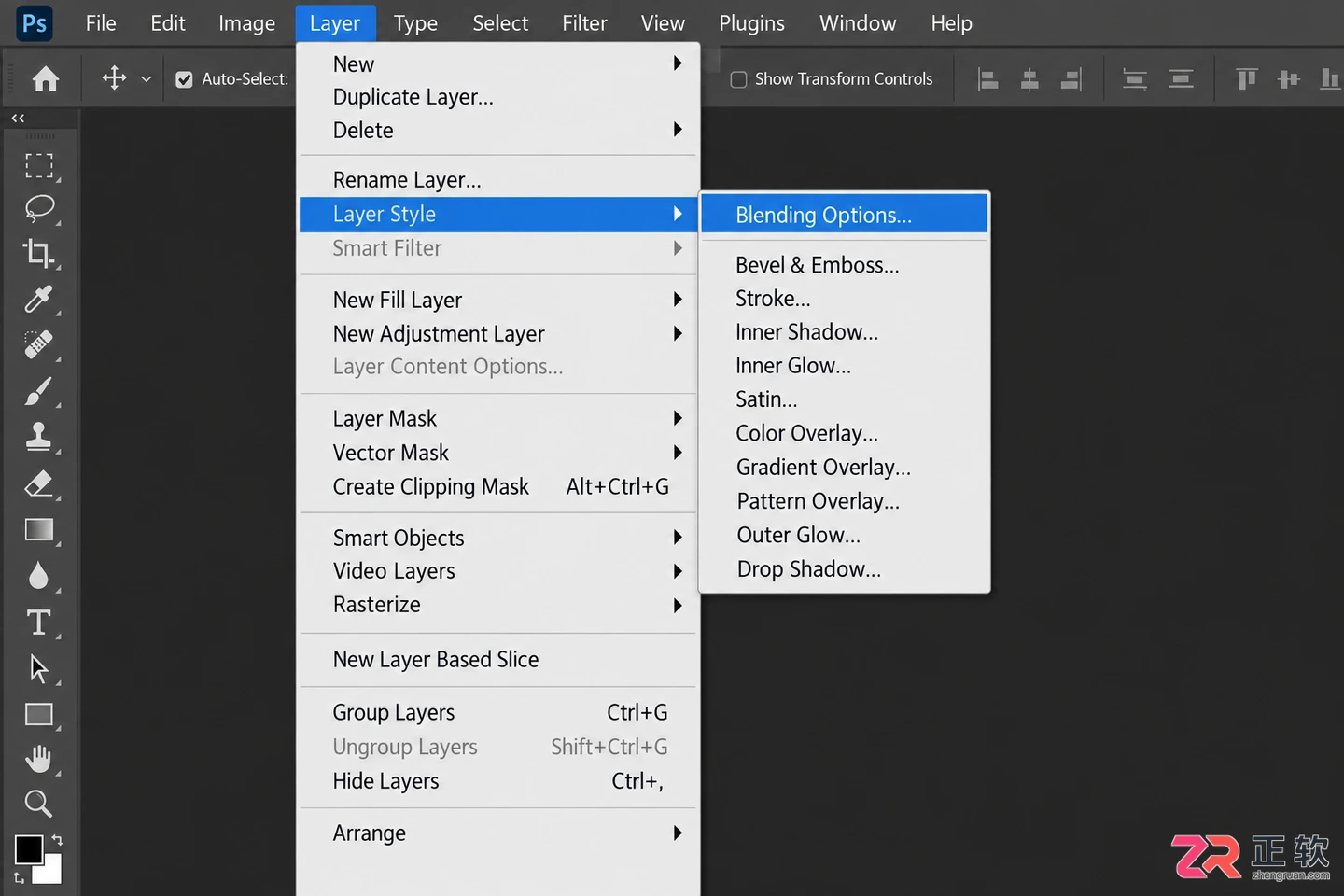Image resolution: width=1344 pixels, height=896 pixels.
Task: Open the Move tool preset dropdown chevron
Action: (146, 79)
